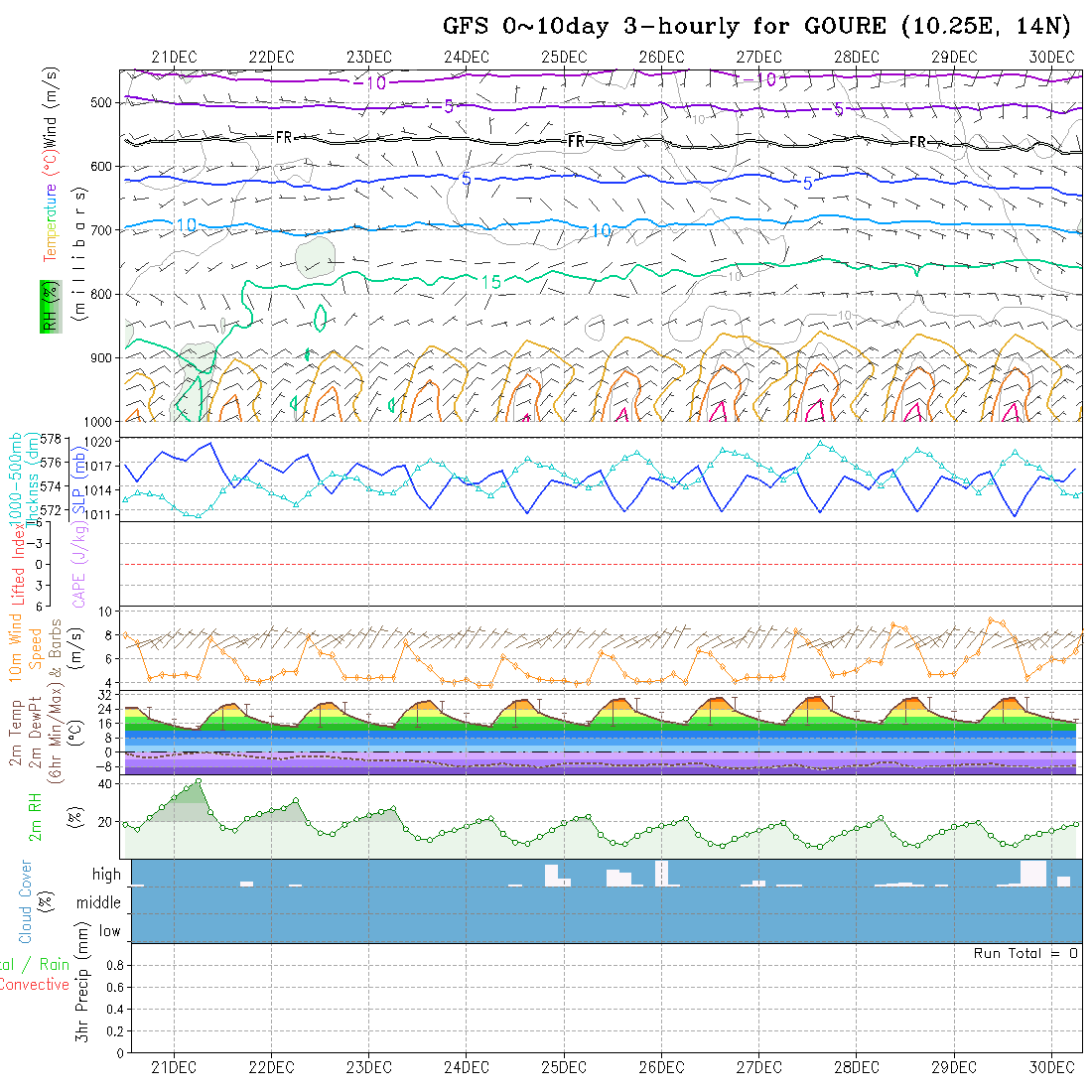This screenshot has width=1092, height=1092.
Task: Select the 'low' cloud cover level label
Action: [x=109, y=931]
